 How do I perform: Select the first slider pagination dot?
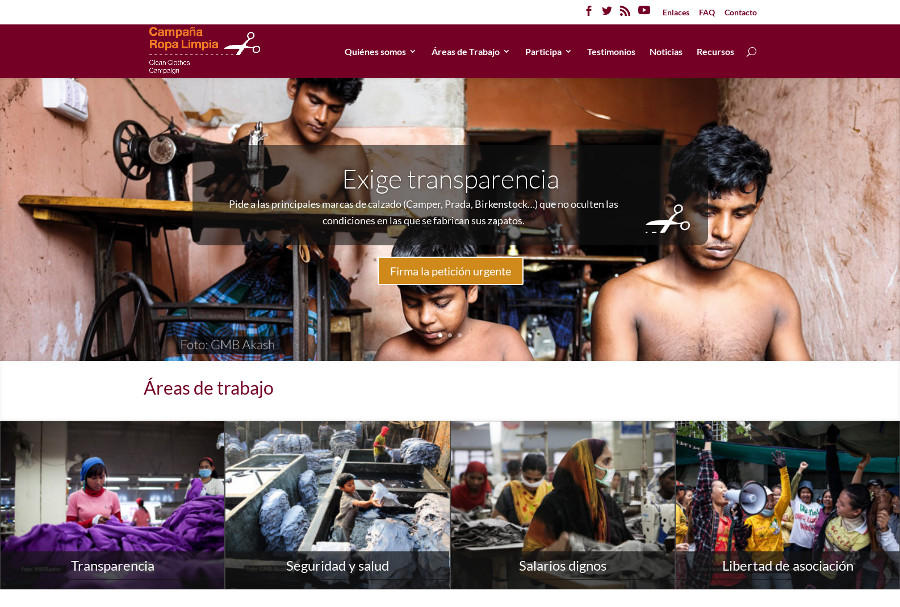pyautogui.click(x=440, y=334)
